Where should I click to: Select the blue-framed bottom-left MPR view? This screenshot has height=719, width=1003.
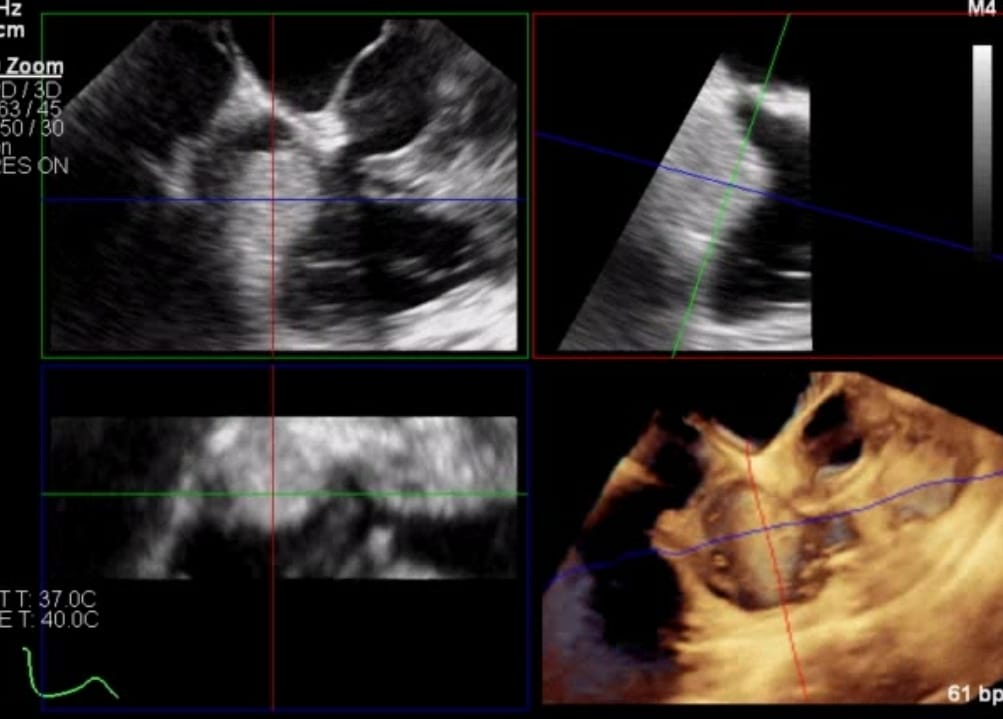click(285, 537)
